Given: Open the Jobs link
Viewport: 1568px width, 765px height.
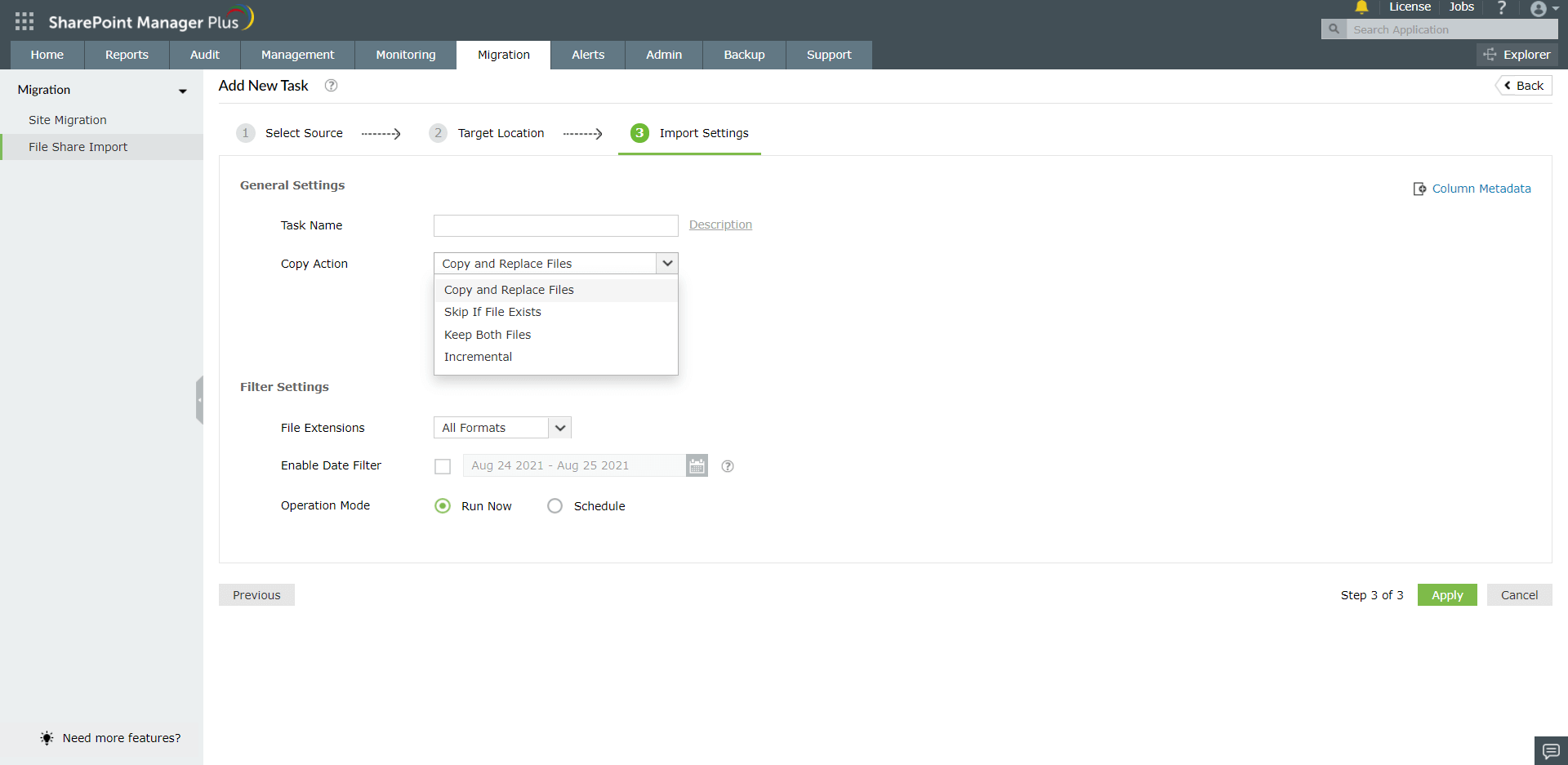Looking at the screenshot, I should click(x=1462, y=7).
